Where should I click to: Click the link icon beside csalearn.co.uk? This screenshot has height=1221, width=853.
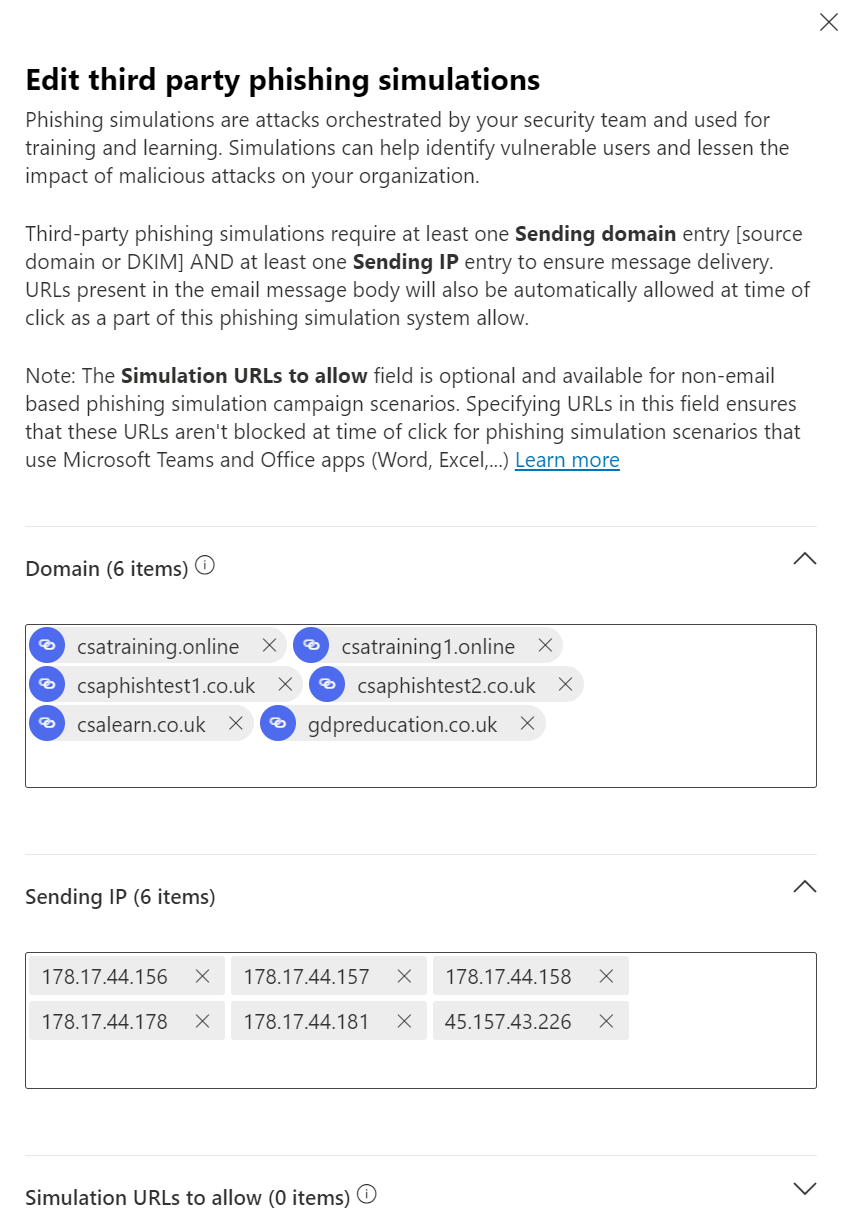pos(46,723)
